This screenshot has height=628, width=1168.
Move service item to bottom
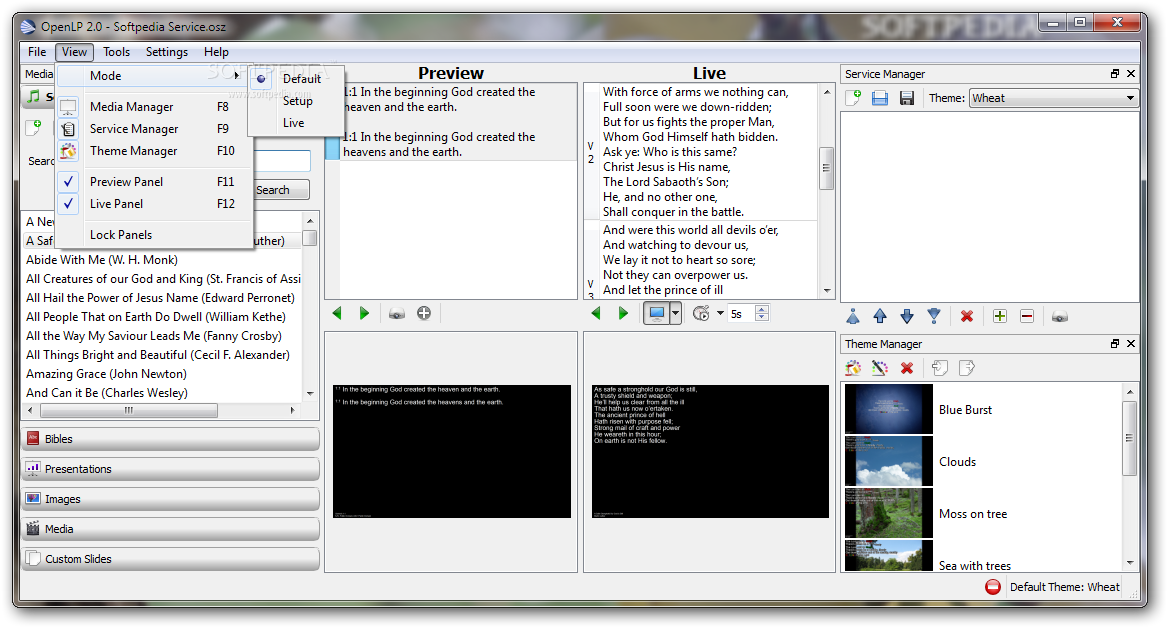point(933,317)
